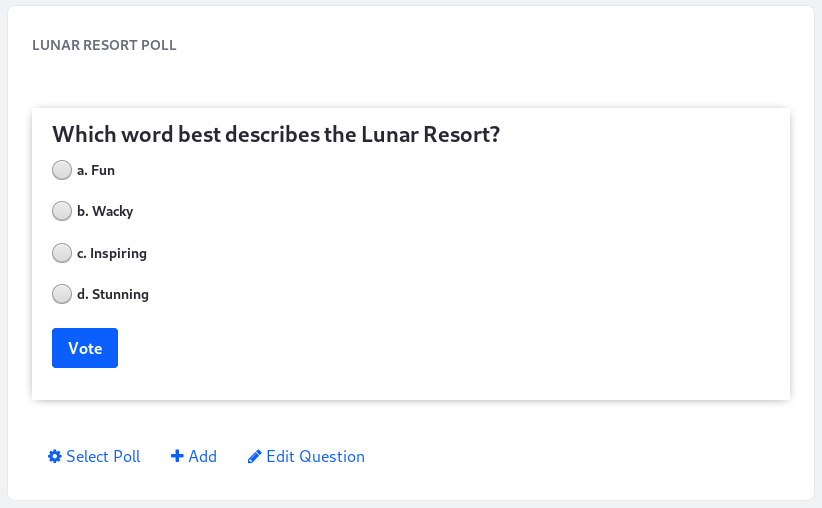Click the gear icon beside Select Poll
The height and width of the screenshot is (508, 822).
pos(55,457)
